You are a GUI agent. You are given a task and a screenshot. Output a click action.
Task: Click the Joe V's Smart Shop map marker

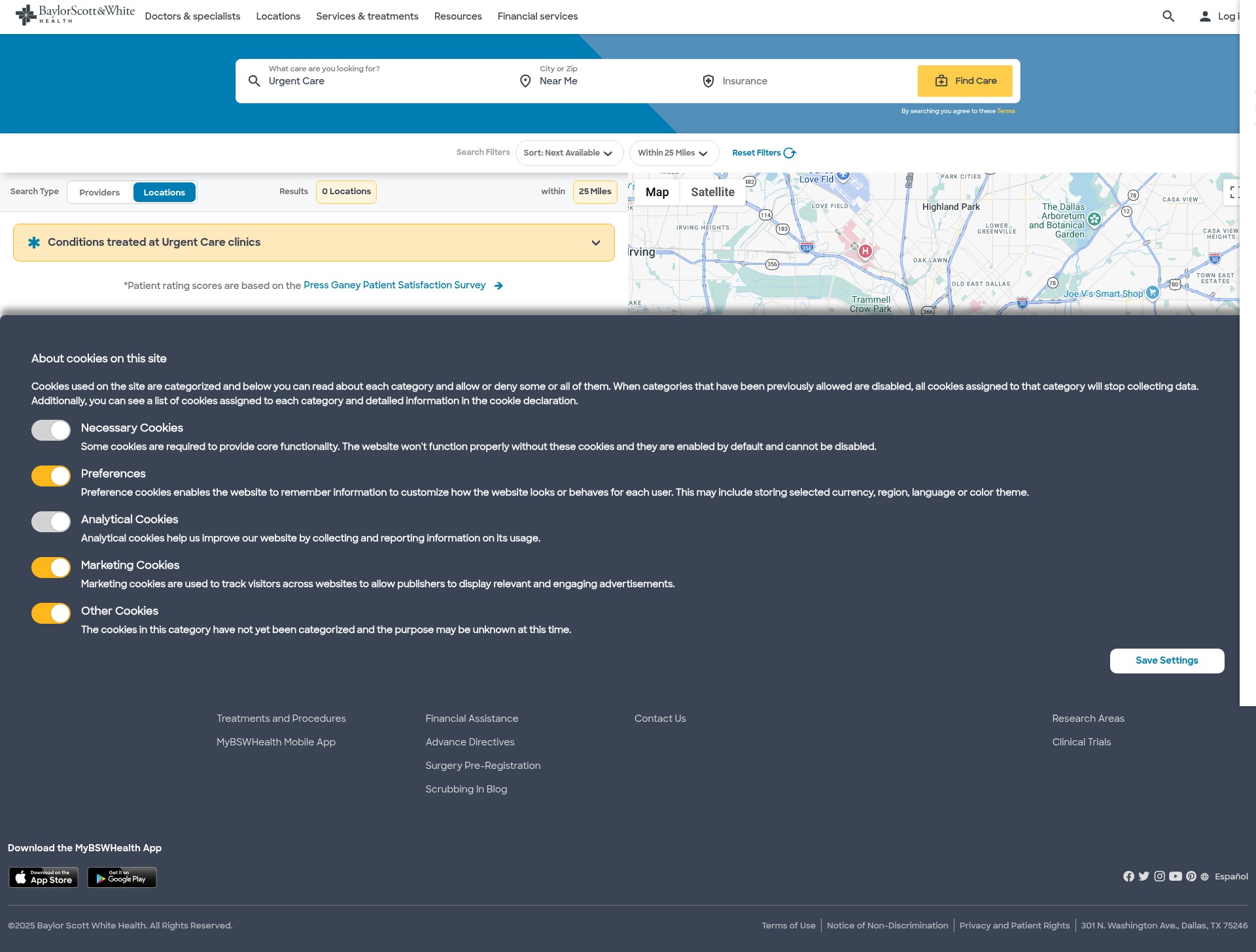coord(1153,293)
